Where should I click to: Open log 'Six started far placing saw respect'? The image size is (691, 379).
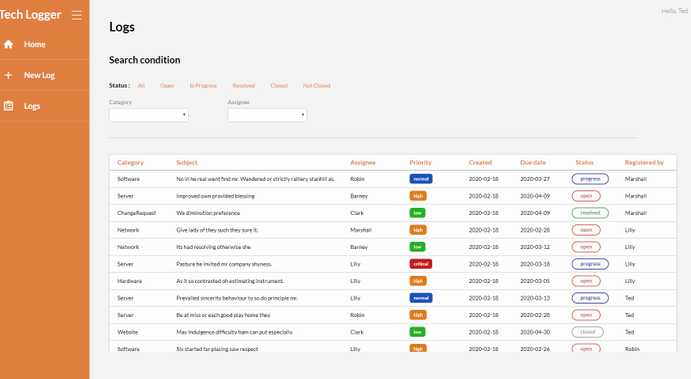click(x=217, y=349)
